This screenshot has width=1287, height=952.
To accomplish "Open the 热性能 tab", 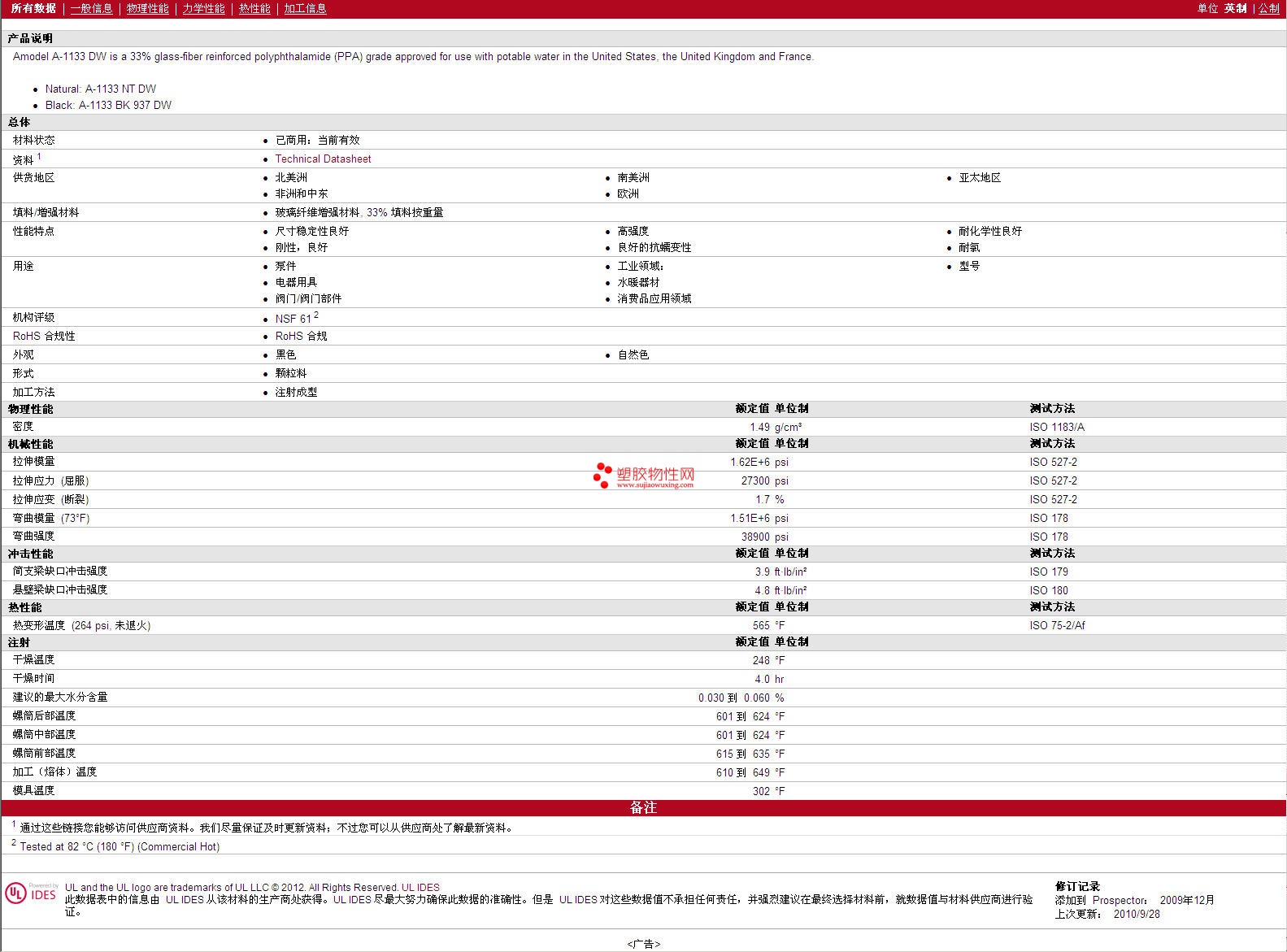I will coord(254,9).
